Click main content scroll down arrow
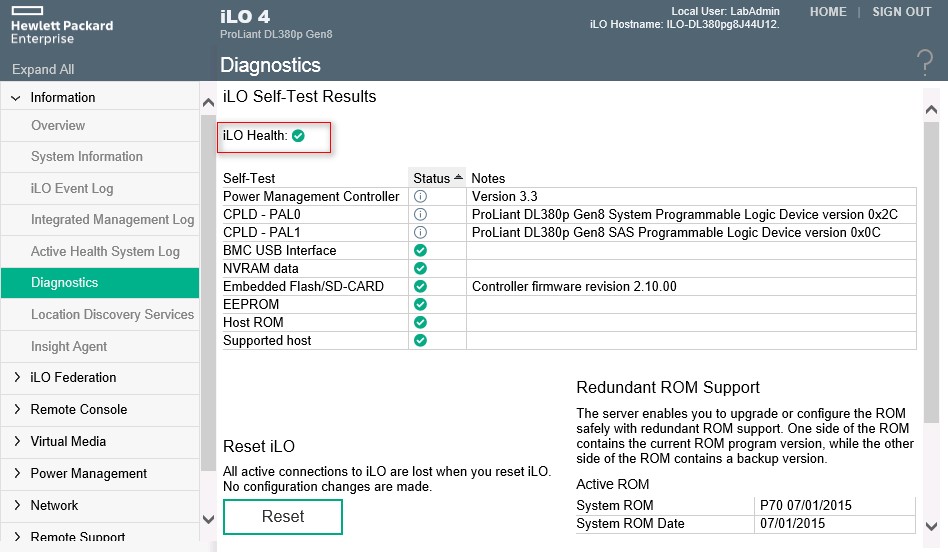This screenshot has width=948, height=552. (x=932, y=527)
